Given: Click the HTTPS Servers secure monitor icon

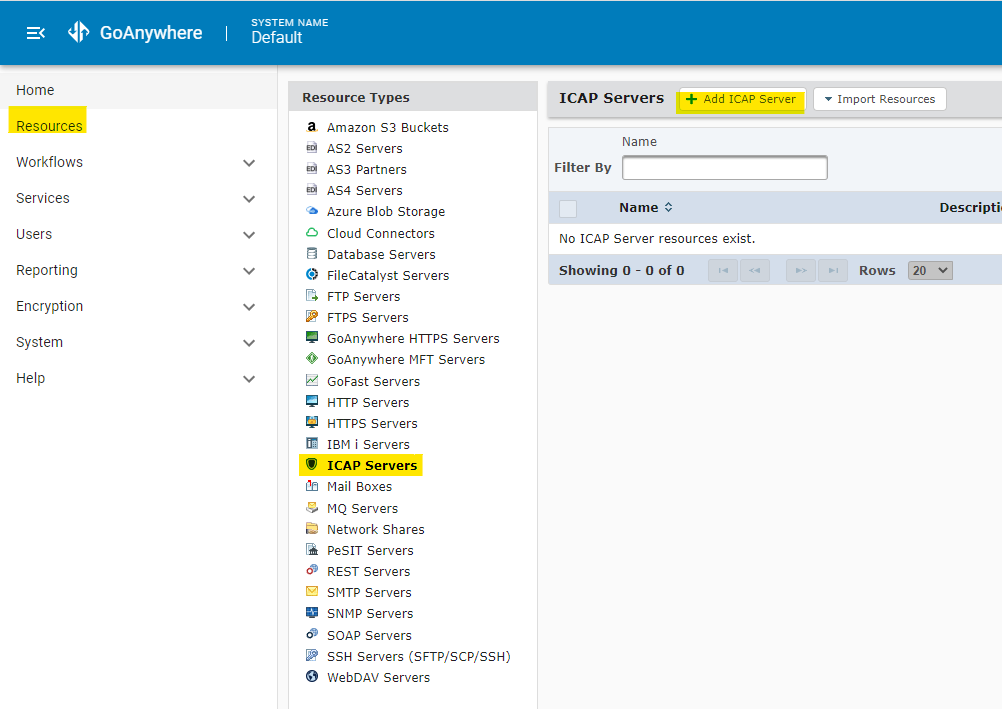Looking at the screenshot, I should pos(312,422).
